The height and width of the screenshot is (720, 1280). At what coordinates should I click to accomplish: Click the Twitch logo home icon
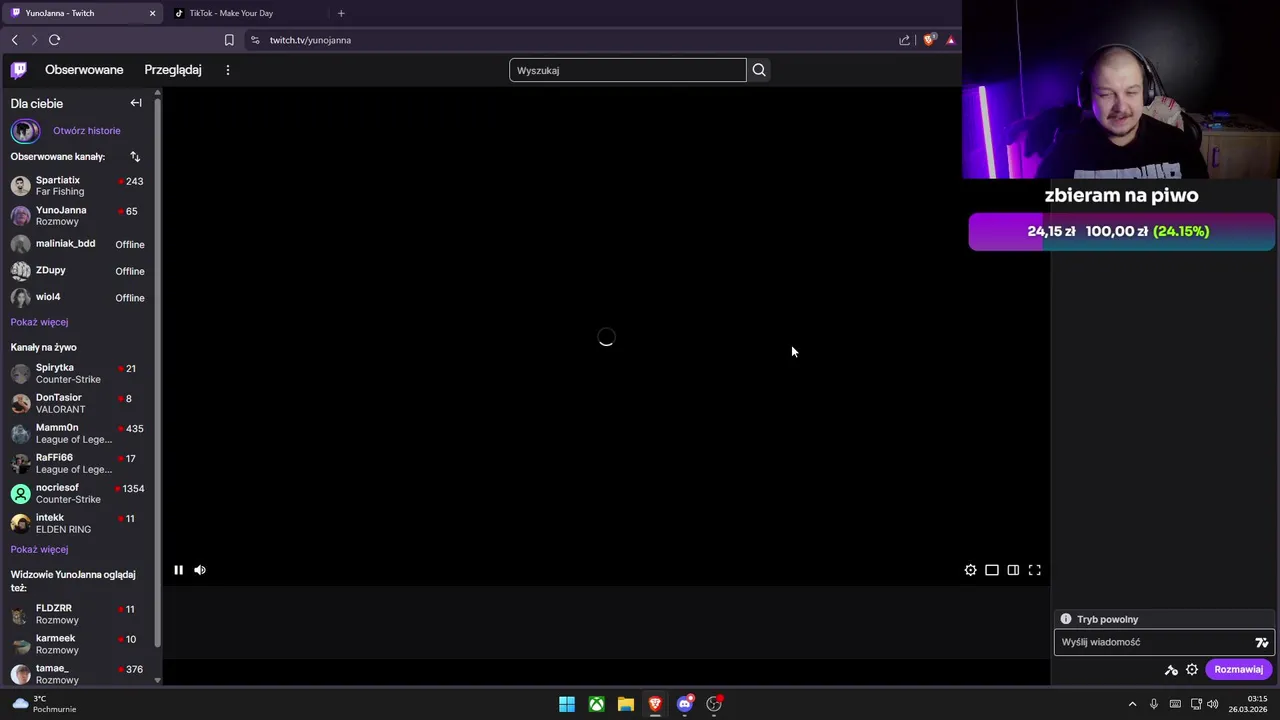click(19, 70)
